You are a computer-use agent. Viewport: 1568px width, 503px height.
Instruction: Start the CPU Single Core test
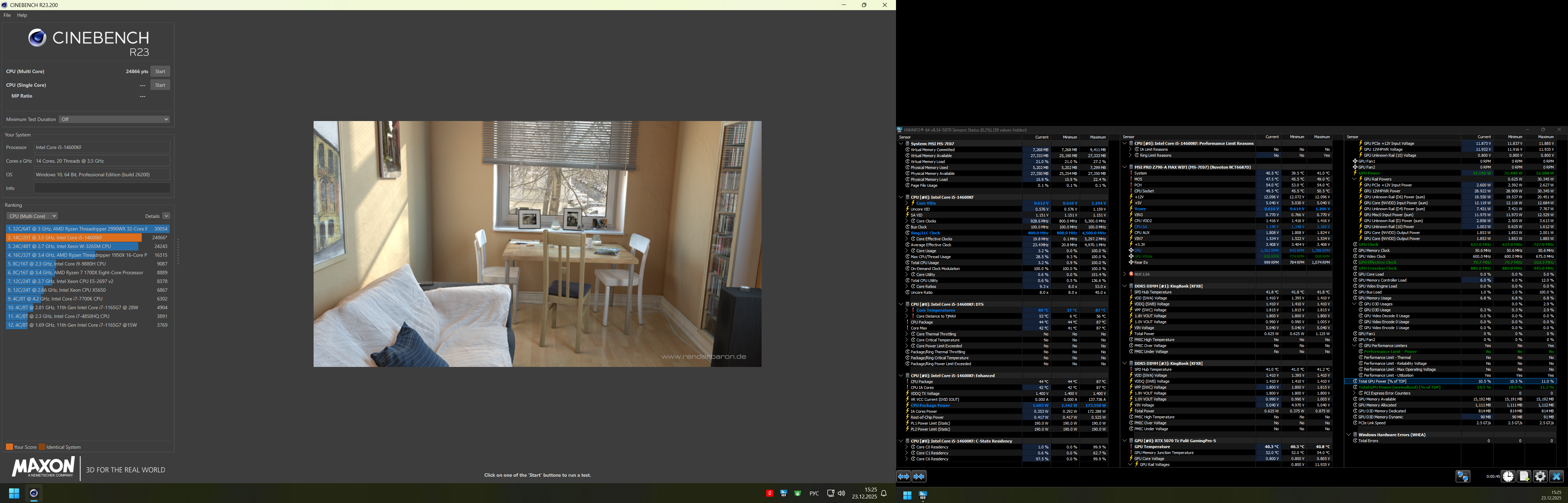pos(160,85)
